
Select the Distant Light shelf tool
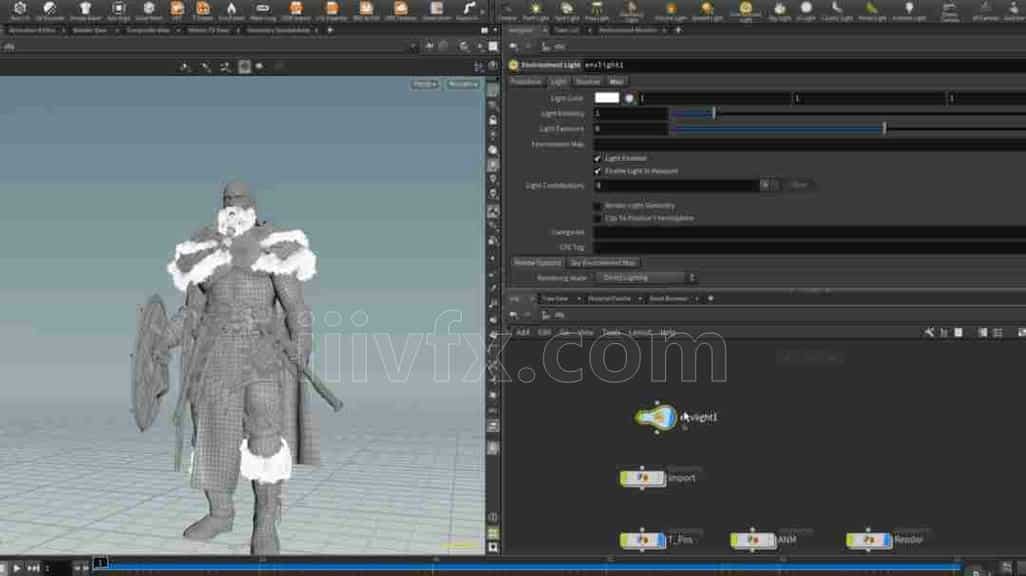pyautogui.click(x=706, y=10)
